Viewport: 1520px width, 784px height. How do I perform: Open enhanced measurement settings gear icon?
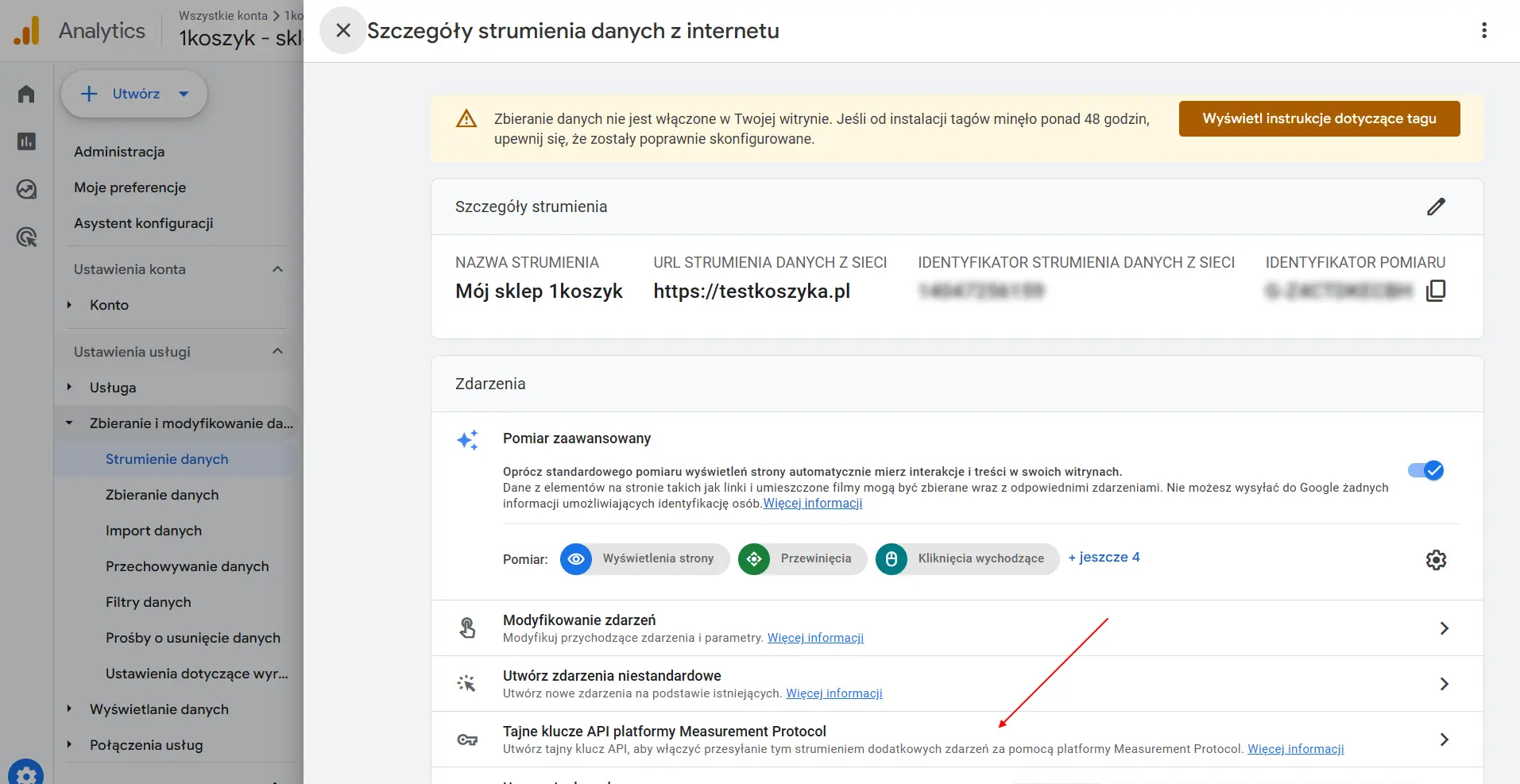pyautogui.click(x=1436, y=560)
